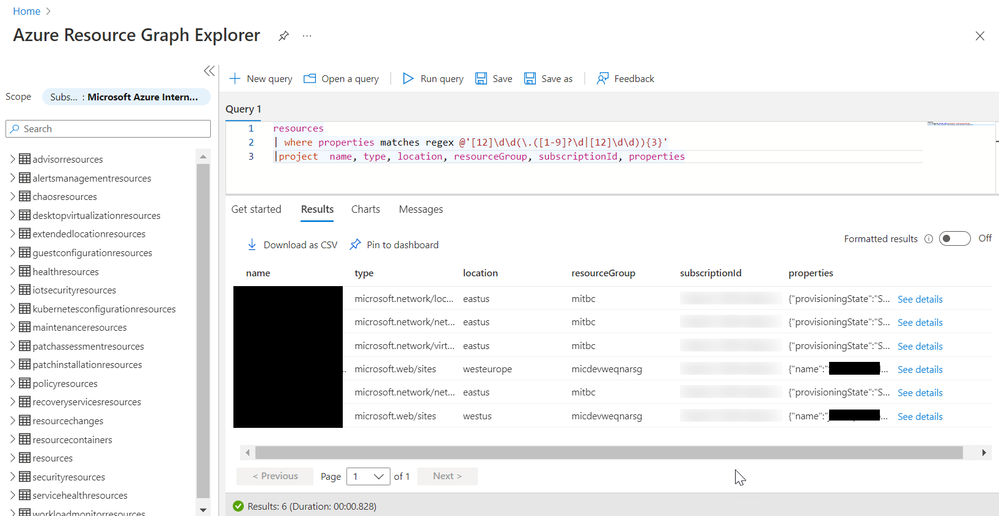The height and width of the screenshot is (516, 999).
Task: Click the Pin to dashboard pin icon
Action: (x=356, y=245)
